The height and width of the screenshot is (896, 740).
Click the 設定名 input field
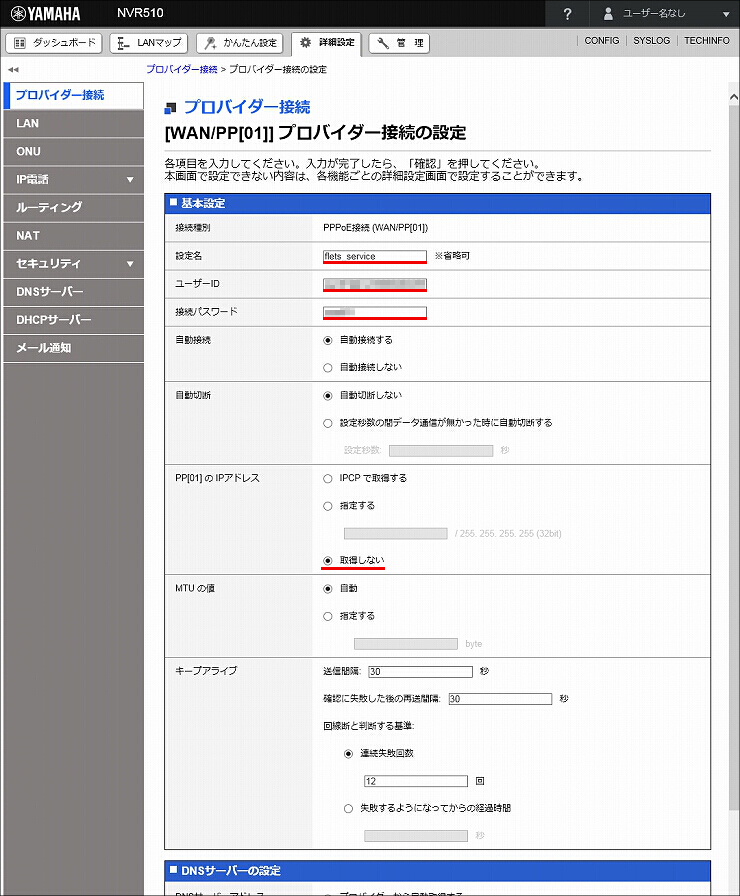[x=375, y=256]
